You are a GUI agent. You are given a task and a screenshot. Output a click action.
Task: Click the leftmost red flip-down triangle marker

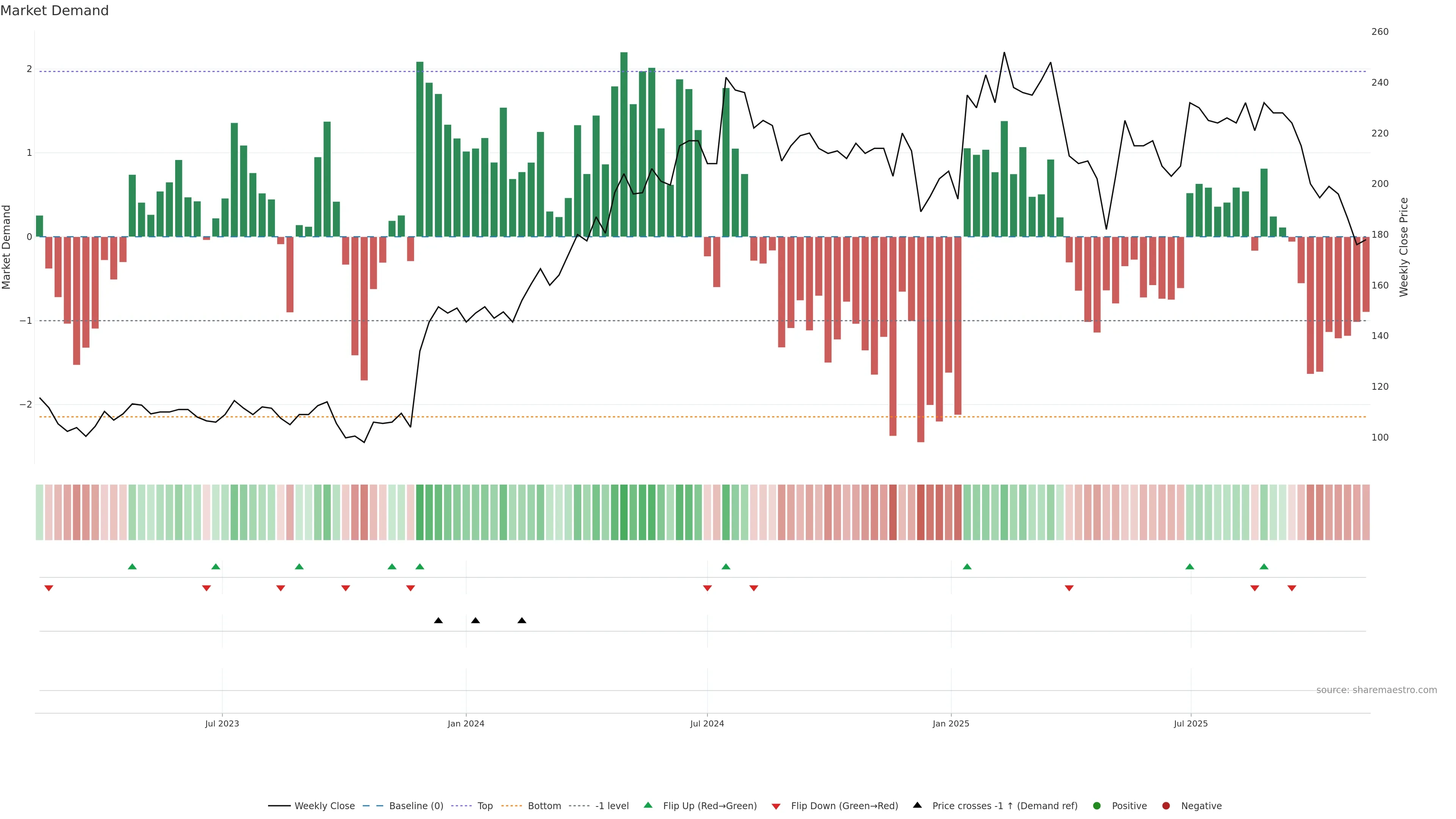point(49,588)
